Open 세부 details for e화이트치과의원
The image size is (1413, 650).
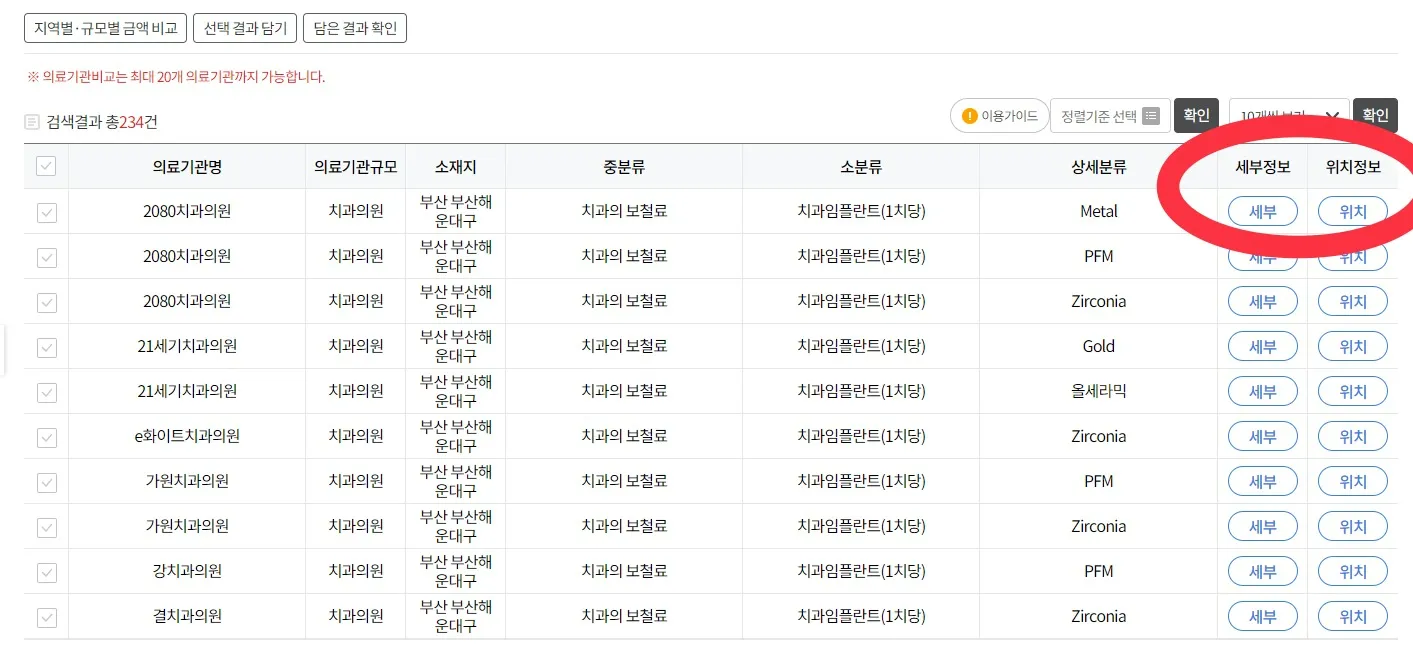[1263, 436]
